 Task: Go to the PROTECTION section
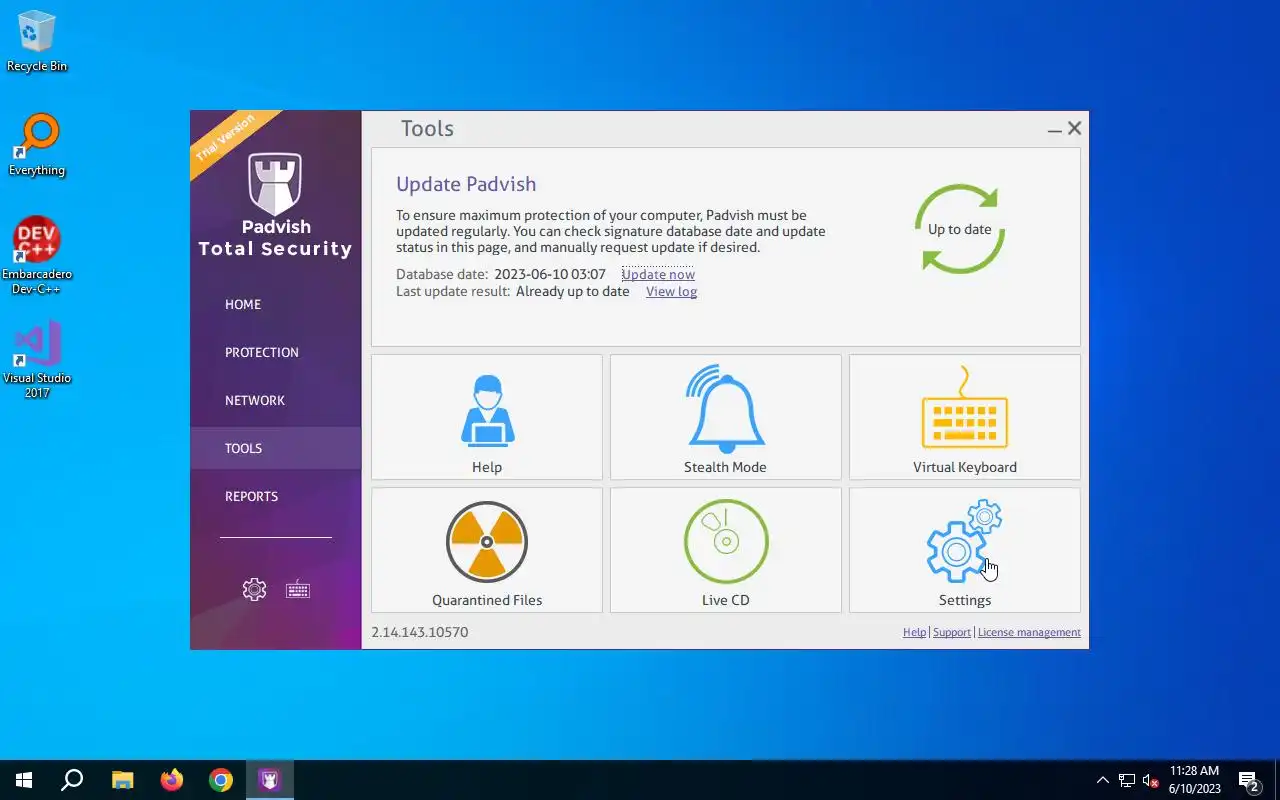(x=275, y=352)
